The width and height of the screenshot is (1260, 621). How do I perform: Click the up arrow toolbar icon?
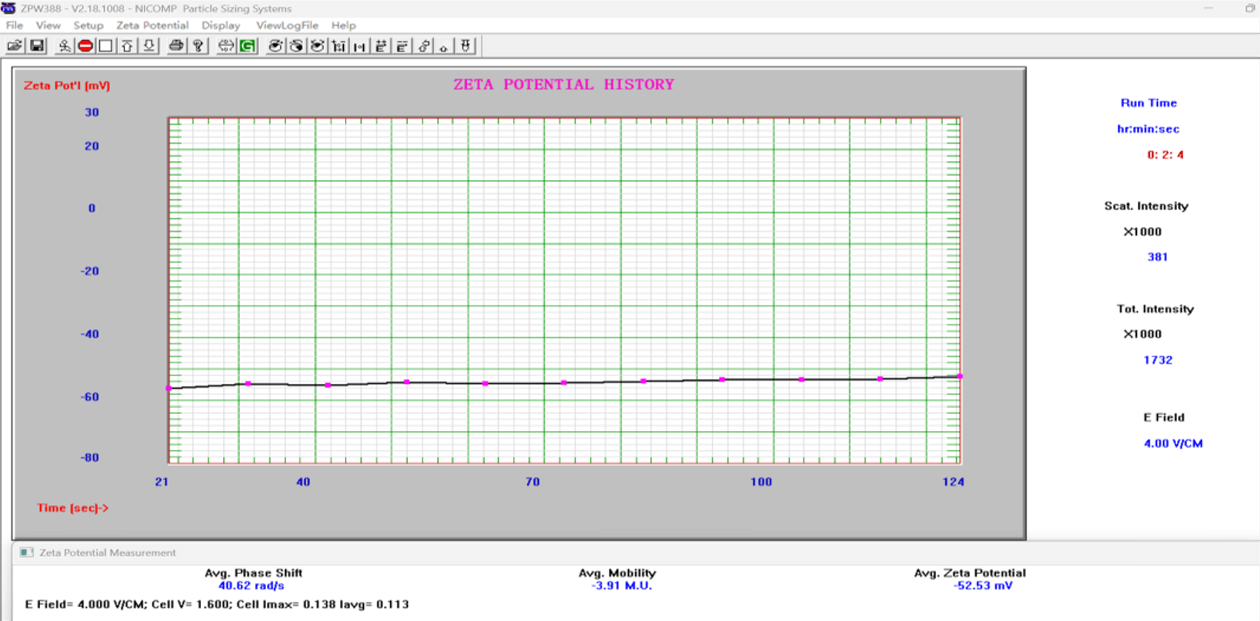[127, 46]
